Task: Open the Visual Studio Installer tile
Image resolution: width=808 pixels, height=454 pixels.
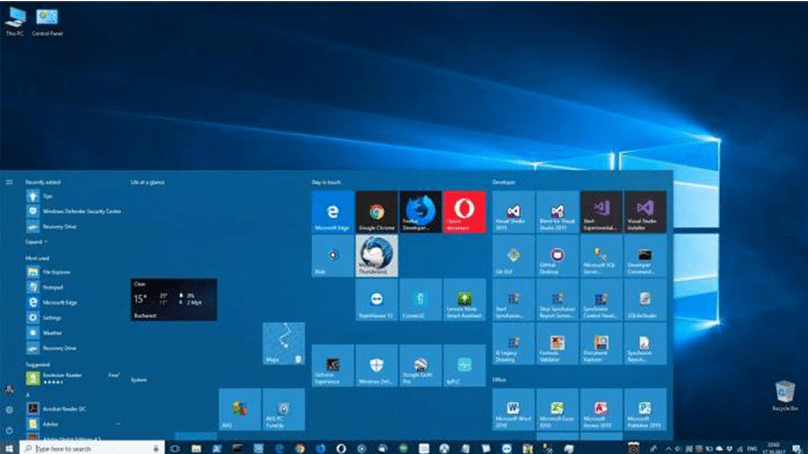Action: [x=644, y=212]
